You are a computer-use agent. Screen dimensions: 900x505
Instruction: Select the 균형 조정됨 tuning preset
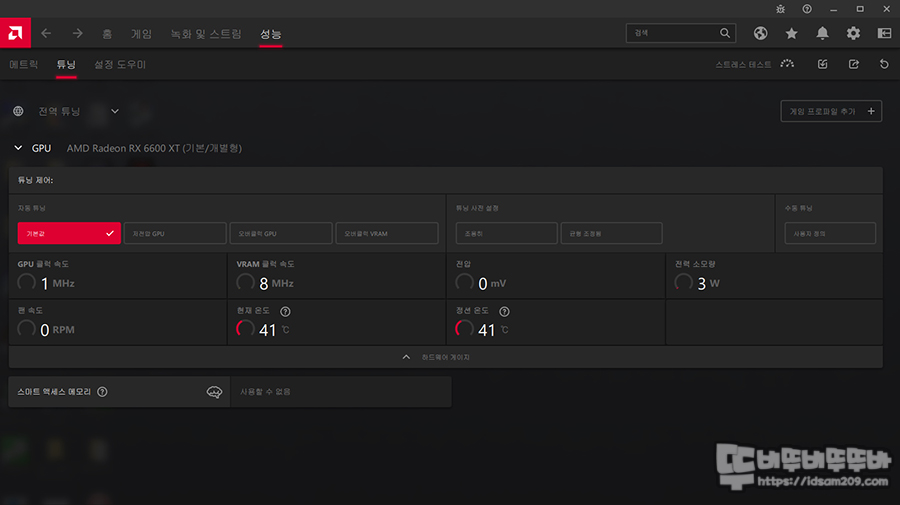(611, 234)
